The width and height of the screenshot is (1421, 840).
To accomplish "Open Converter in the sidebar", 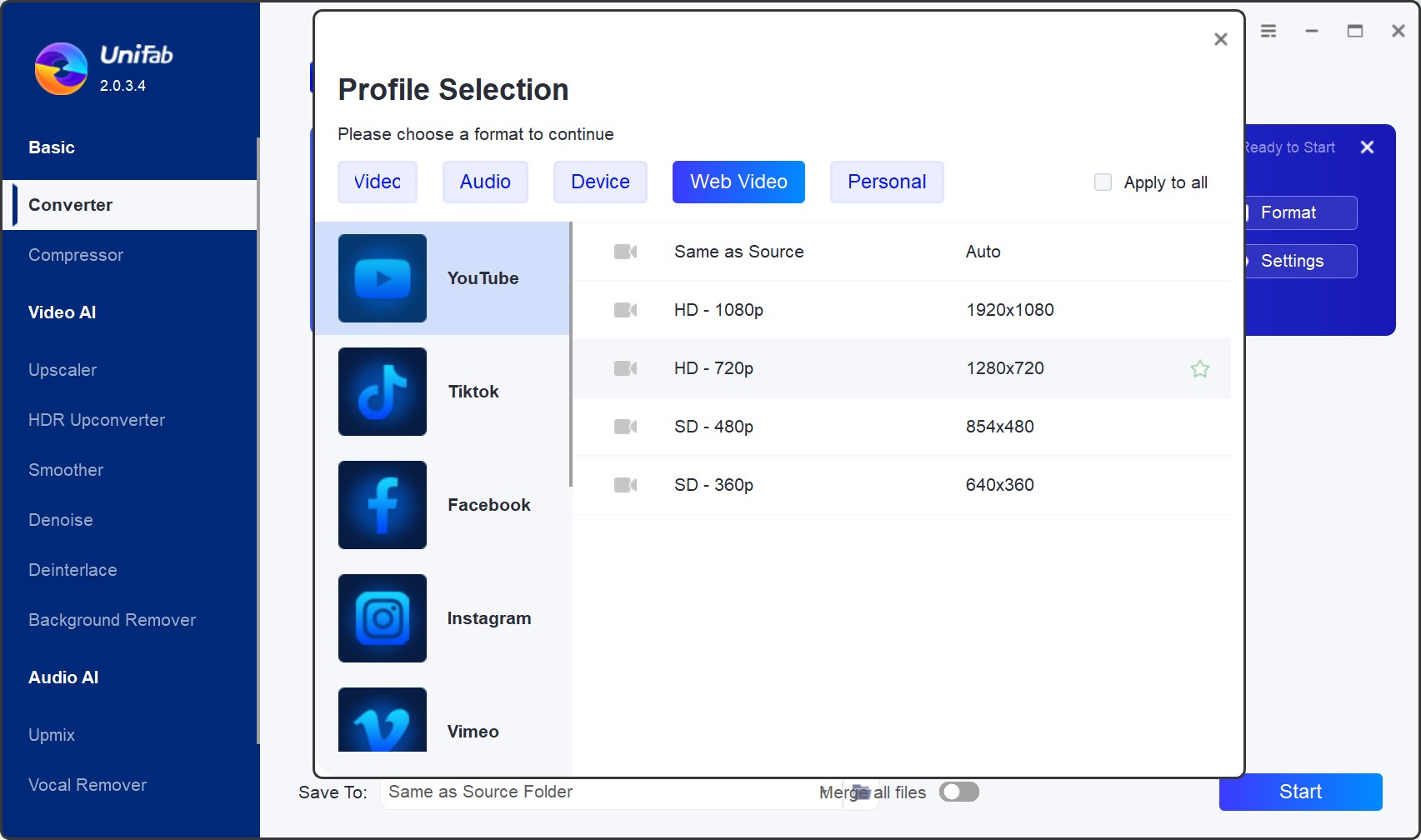I will click(x=130, y=205).
